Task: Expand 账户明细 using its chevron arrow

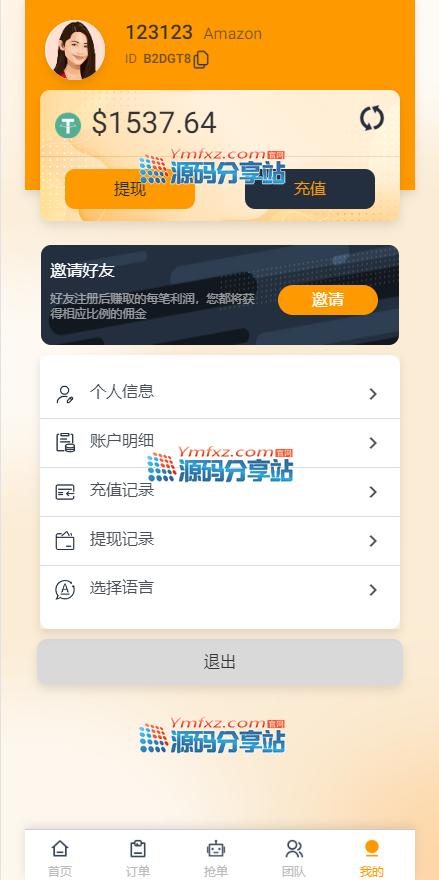Action: pyautogui.click(x=373, y=443)
